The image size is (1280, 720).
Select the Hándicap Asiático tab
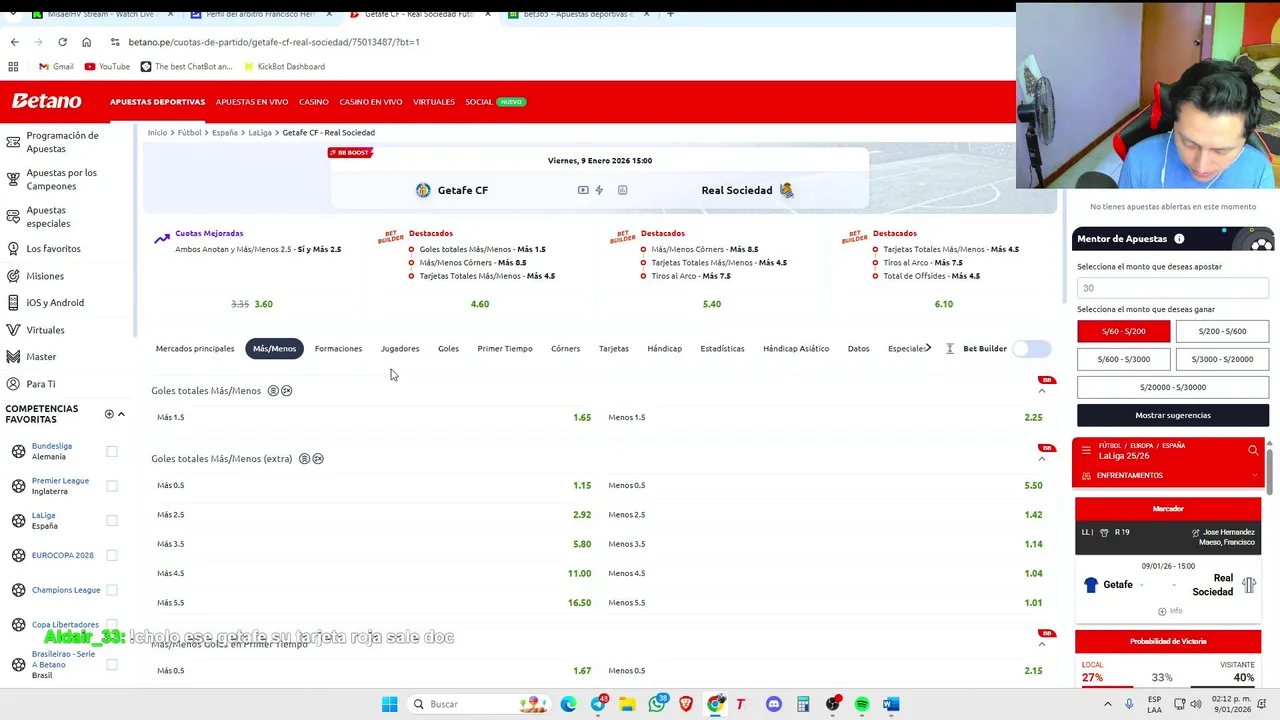point(796,348)
